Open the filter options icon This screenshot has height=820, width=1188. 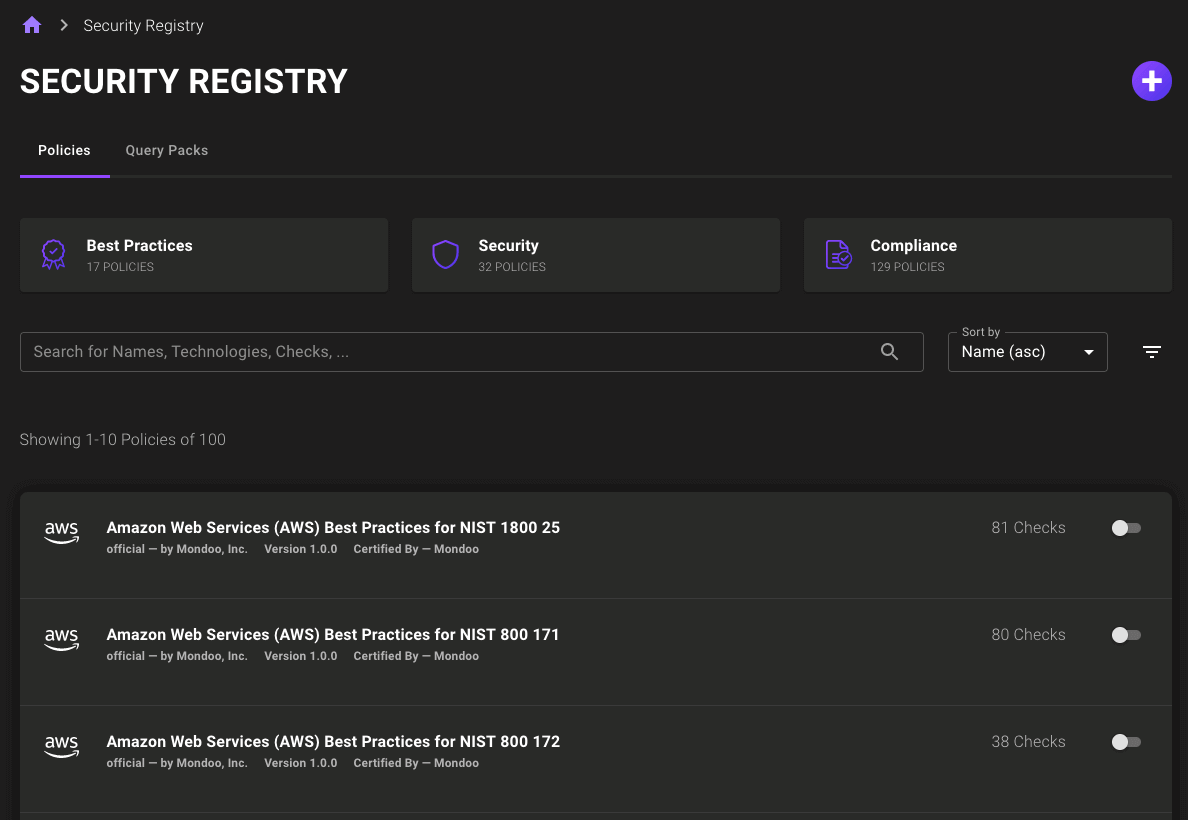tap(1151, 351)
